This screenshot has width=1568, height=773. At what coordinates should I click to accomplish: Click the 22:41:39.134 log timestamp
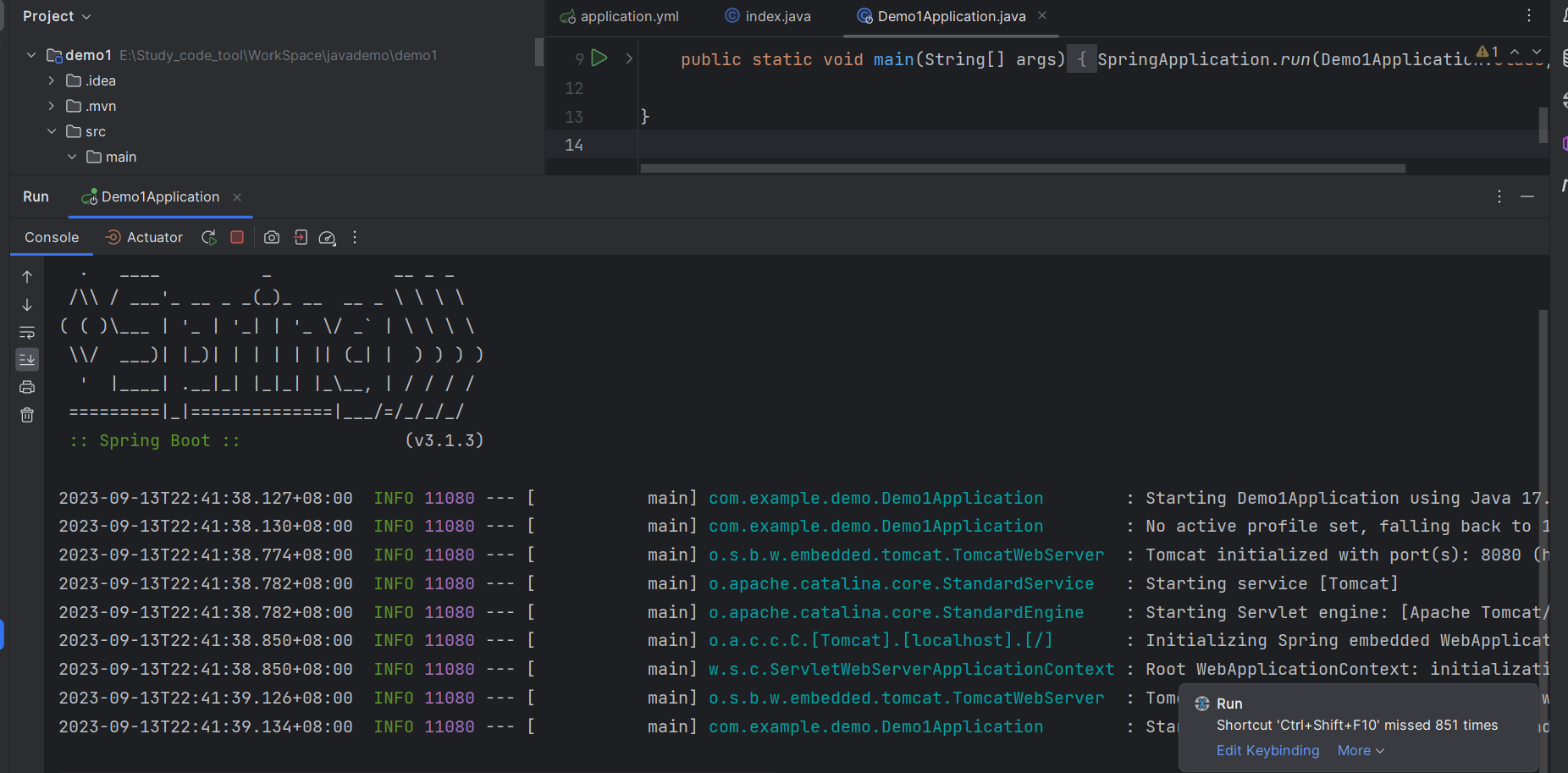point(206,726)
